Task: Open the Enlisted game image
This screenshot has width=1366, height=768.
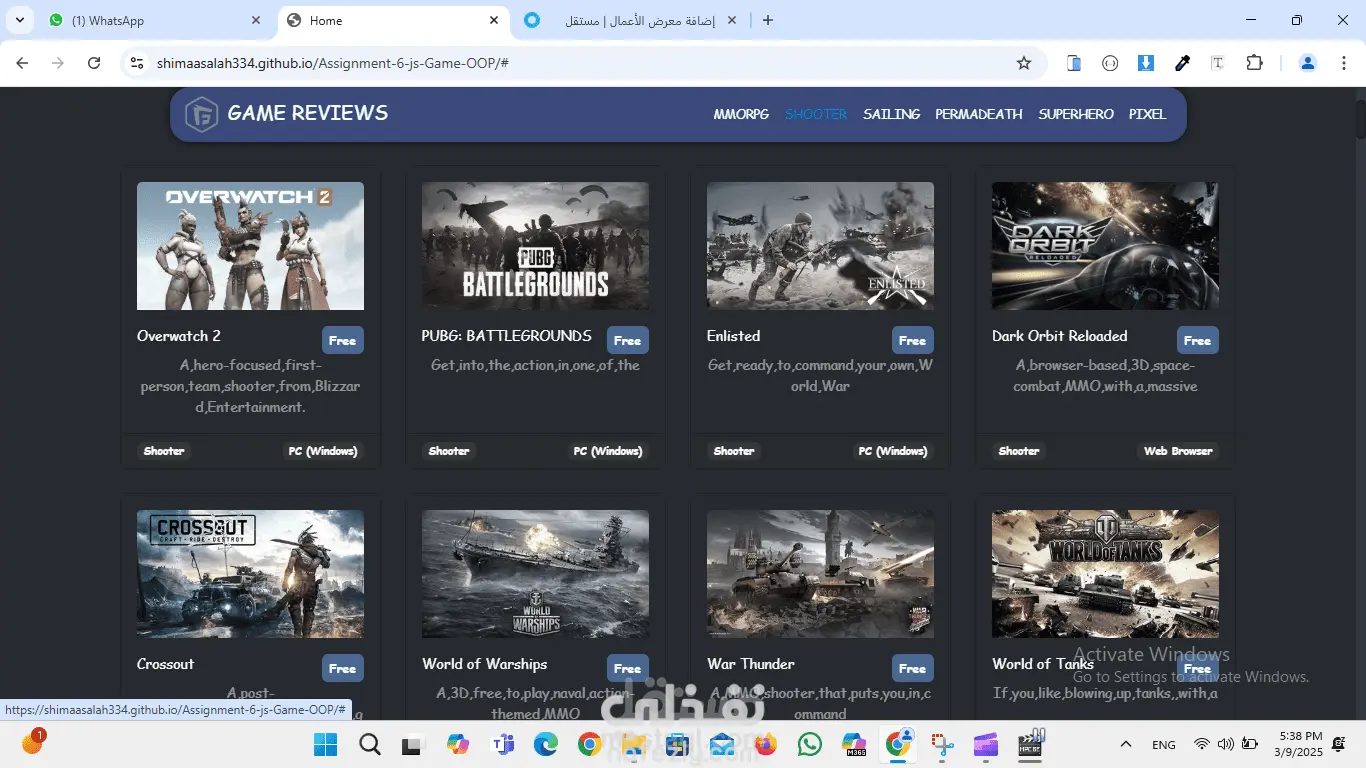Action: coord(820,246)
